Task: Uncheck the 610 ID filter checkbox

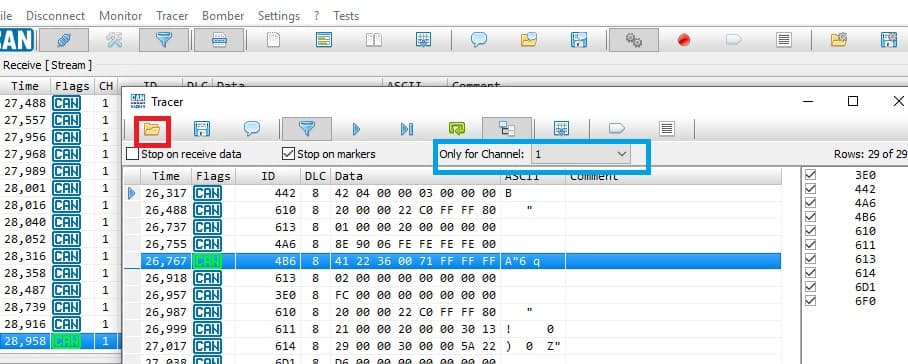Action: pyautogui.click(x=811, y=231)
